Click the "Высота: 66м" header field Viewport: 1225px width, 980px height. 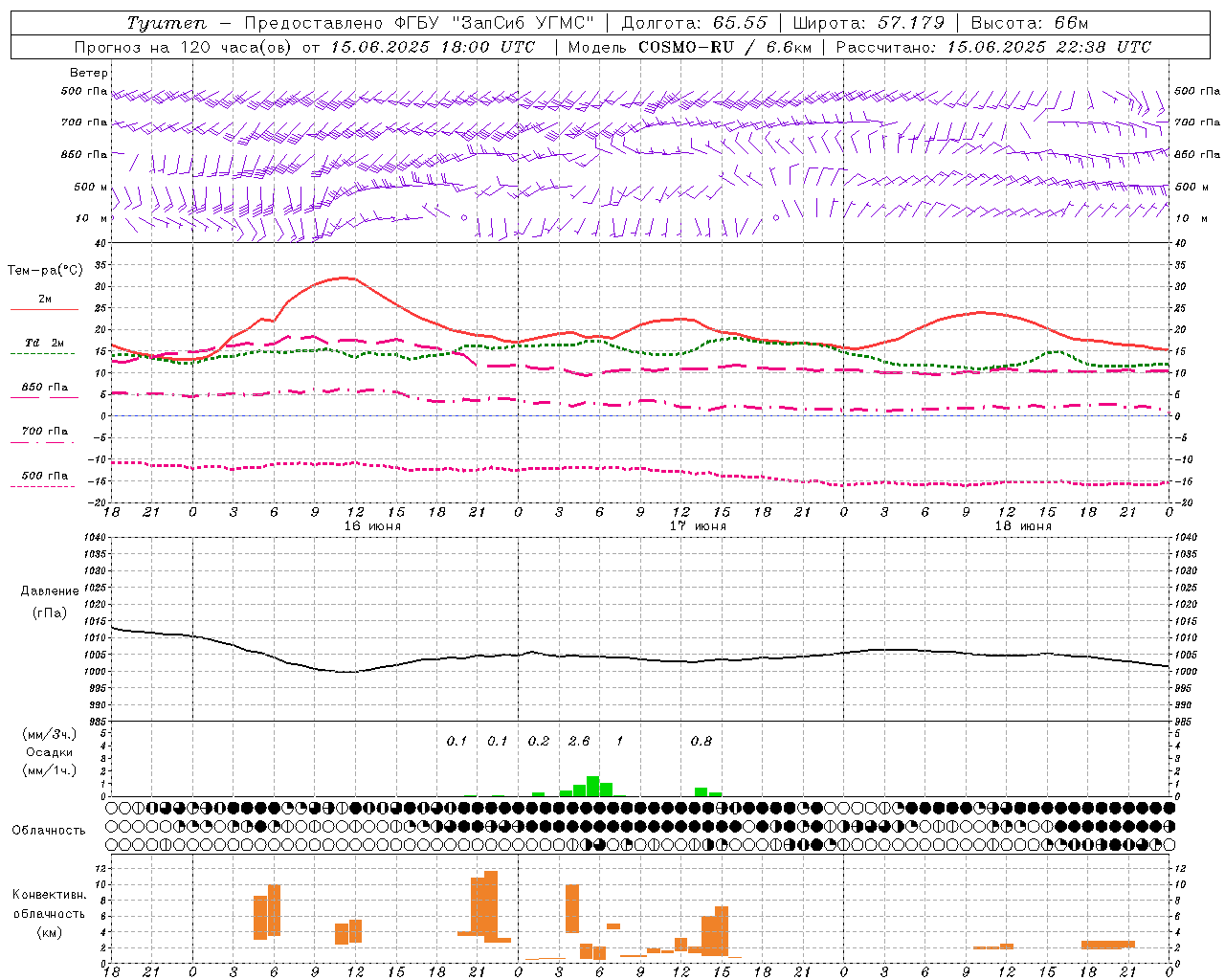coord(1030,23)
